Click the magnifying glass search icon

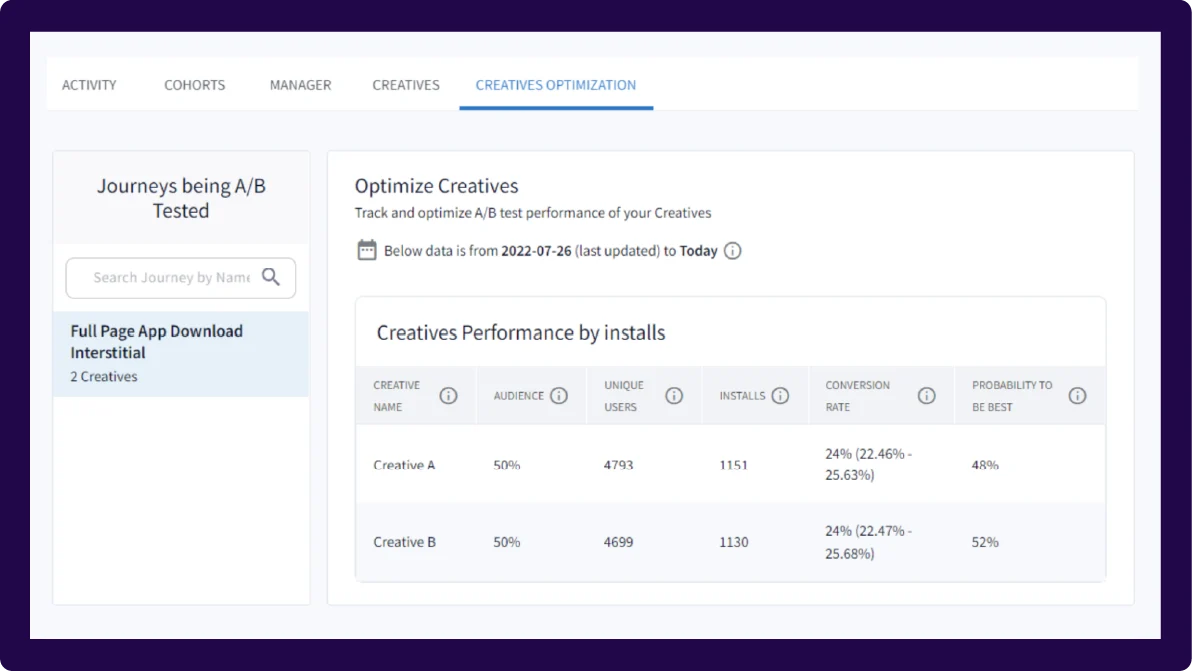pyautogui.click(x=270, y=277)
